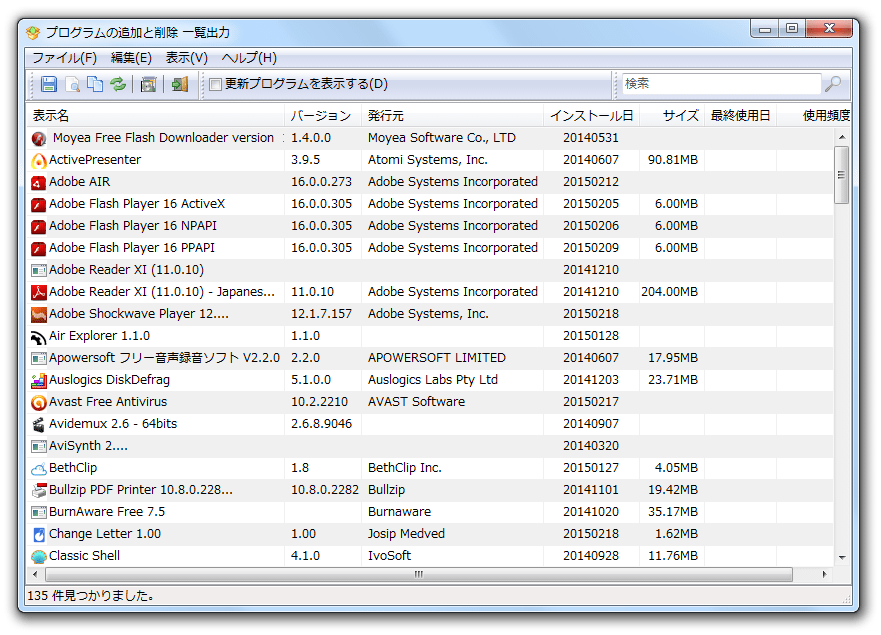Click the Adobe Flash Player 16 NPAPI icon
Image resolution: width=881 pixels, height=635 pixels.
point(39,226)
